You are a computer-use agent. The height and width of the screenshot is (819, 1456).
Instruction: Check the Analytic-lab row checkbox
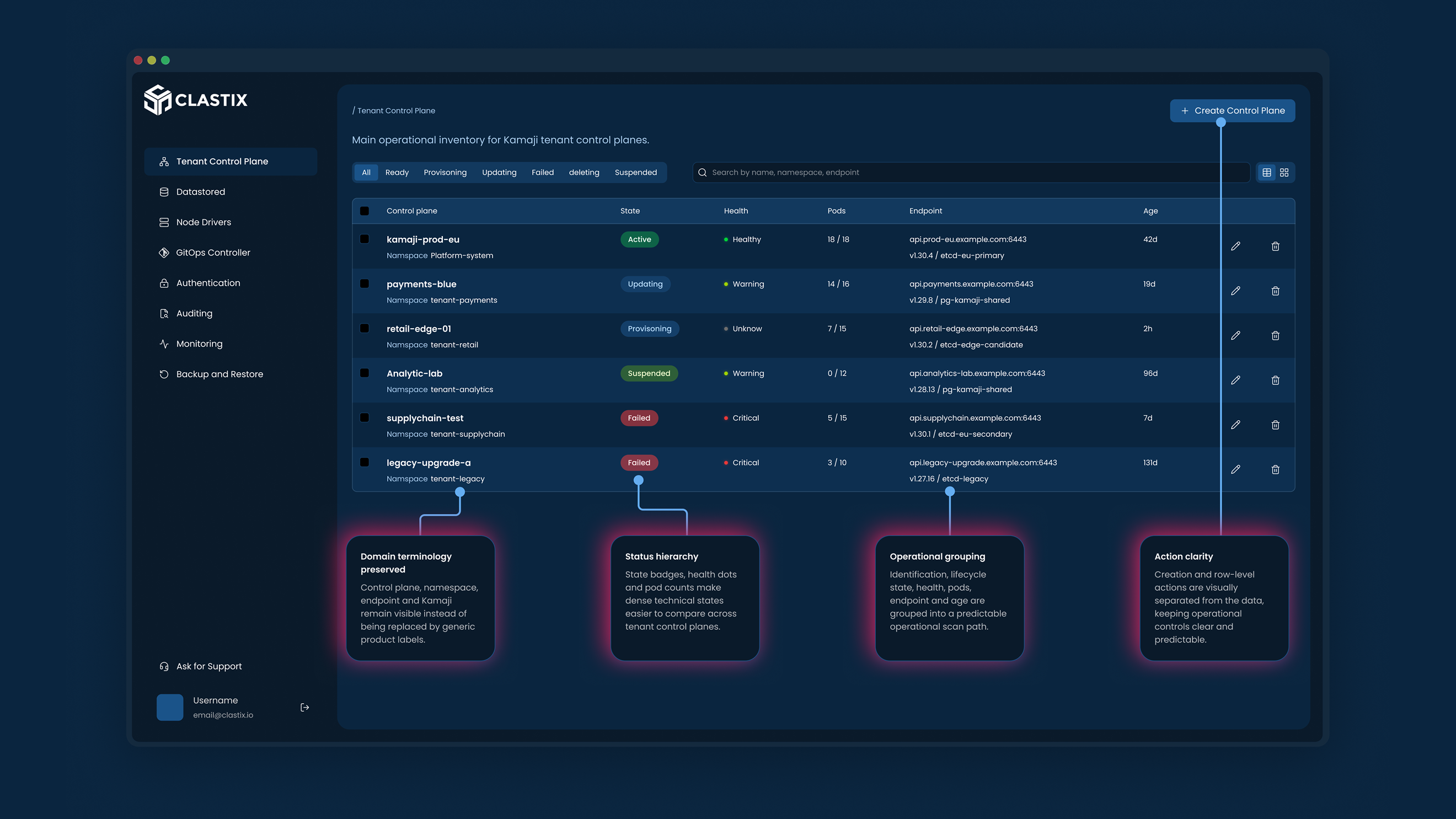point(365,373)
